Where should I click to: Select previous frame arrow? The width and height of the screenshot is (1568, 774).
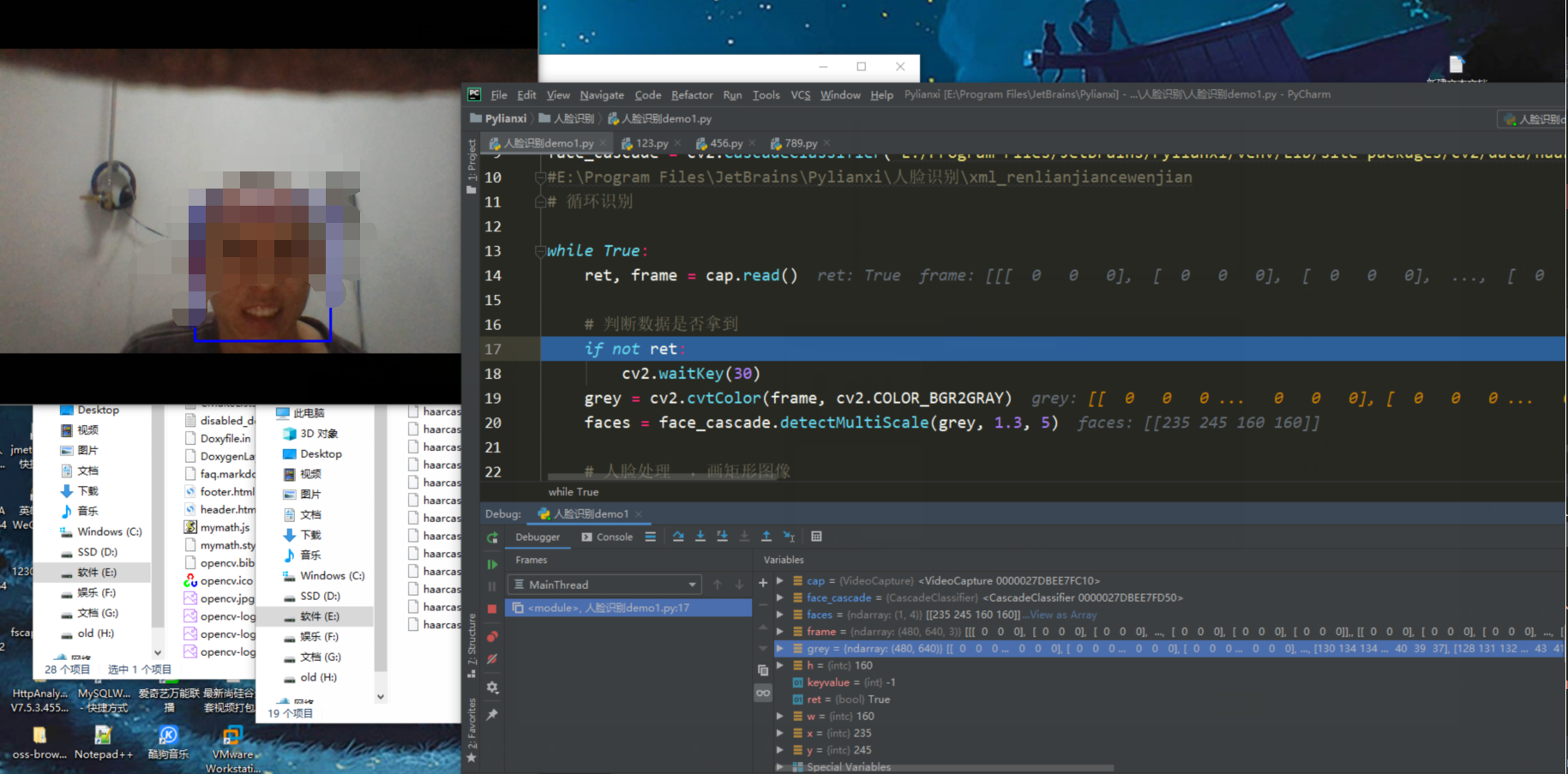pos(718,585)
